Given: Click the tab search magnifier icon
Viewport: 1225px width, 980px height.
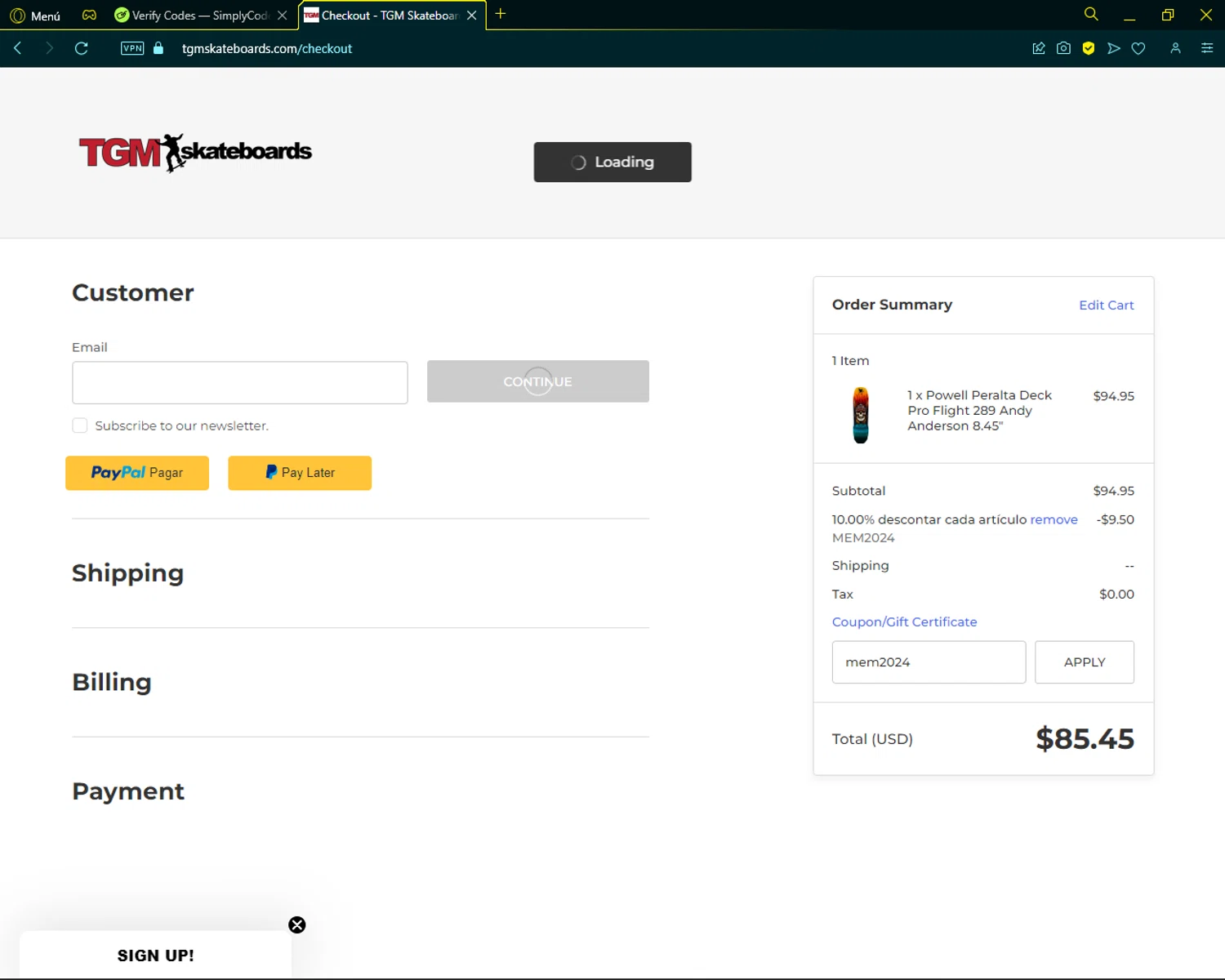Looking at the screenshot, I should tap(1091, 14).
